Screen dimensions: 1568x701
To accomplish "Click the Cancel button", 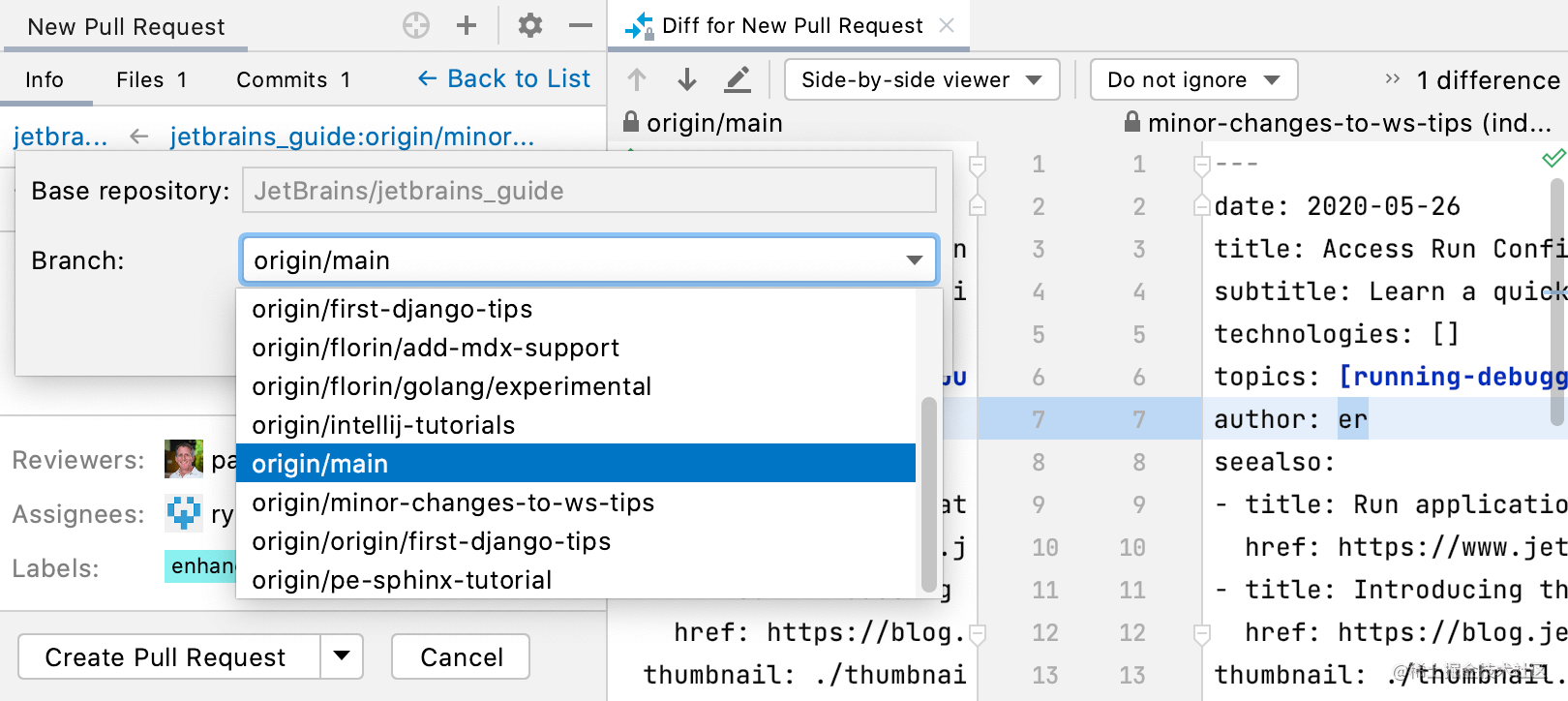I will click(x=461, y=656).
